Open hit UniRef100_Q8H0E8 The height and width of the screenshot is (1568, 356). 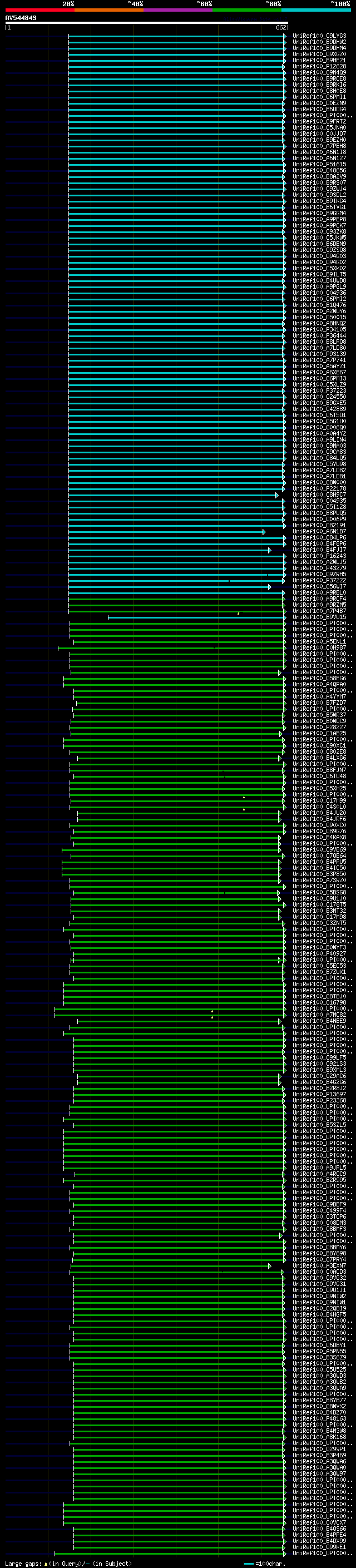[x=319, y=91]
